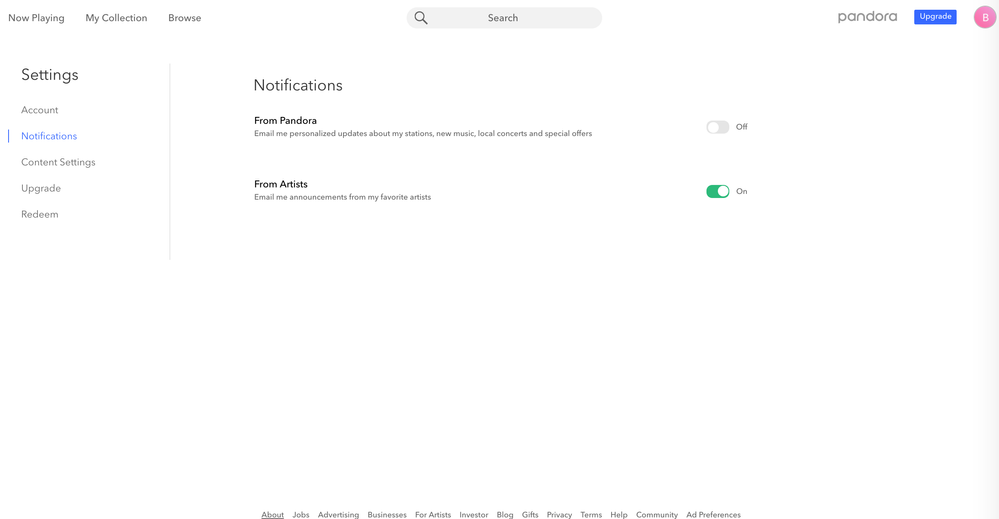Open Content Settings in the sidebar

[x=58, y=162]
